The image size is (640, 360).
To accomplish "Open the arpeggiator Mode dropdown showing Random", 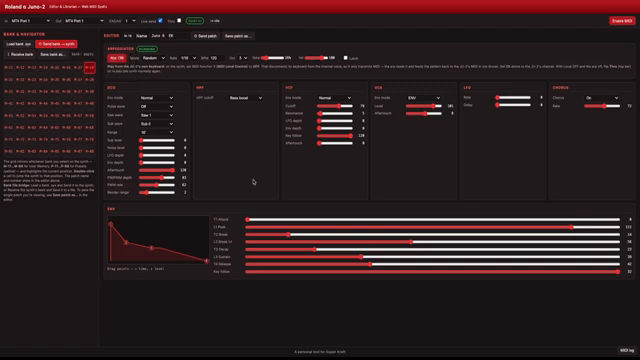I will point(154,58).
